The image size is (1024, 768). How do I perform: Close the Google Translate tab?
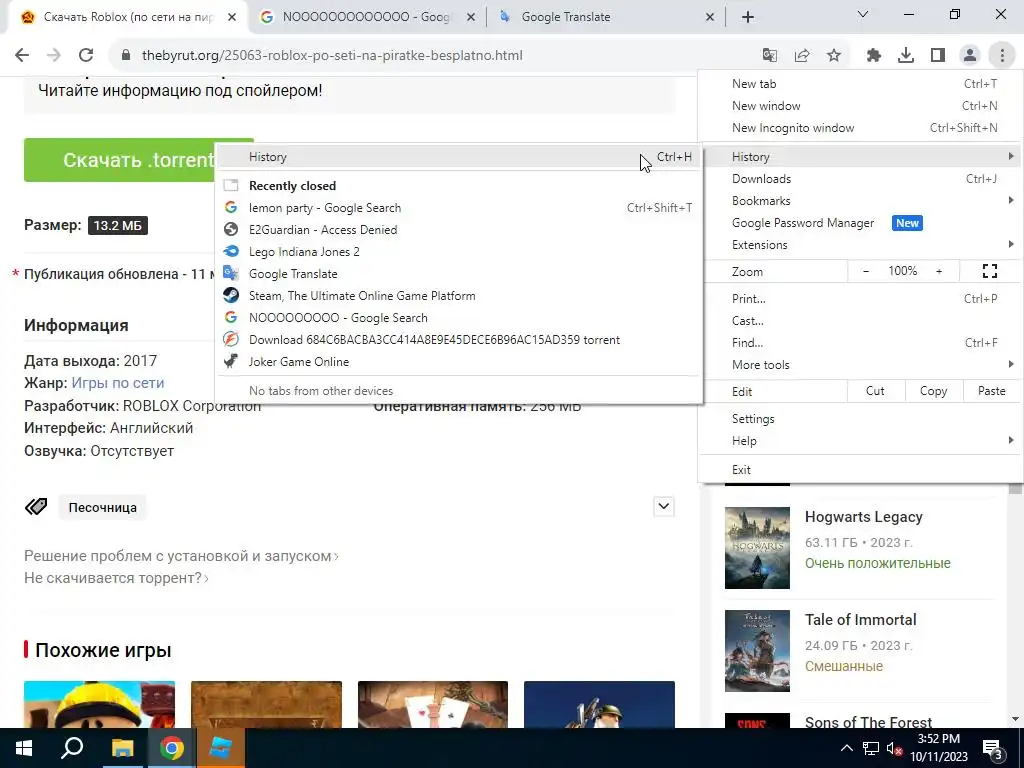(710, 17)
